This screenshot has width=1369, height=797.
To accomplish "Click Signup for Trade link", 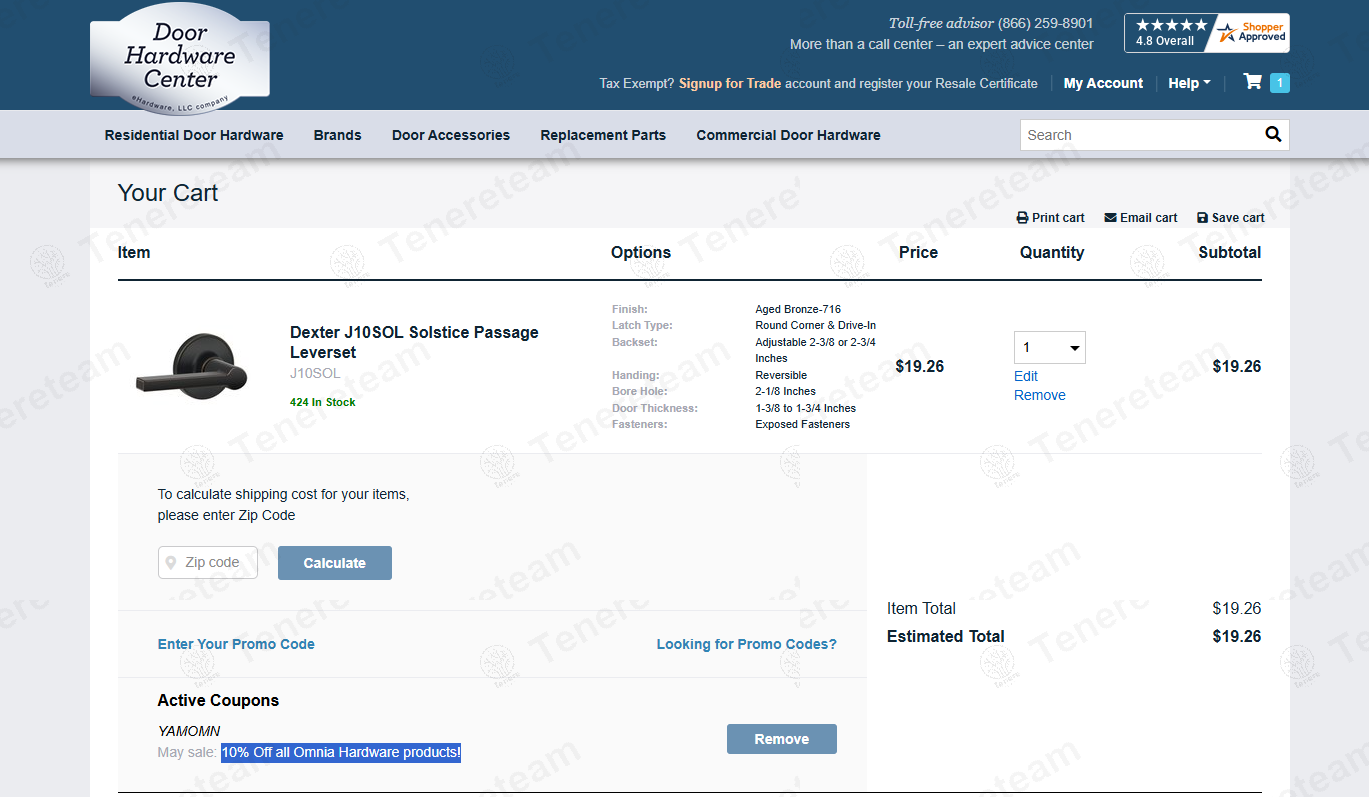I will pyautogui.click(x=730, y=84).
